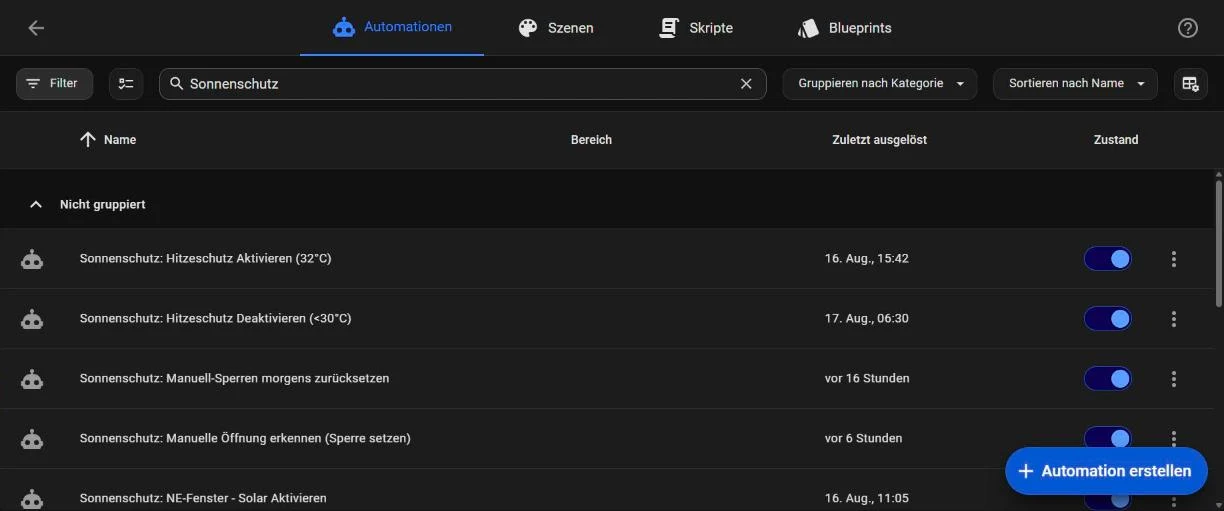Toggle Hitzeschutz Aktivieren (32°C) automation off
This screenshot has width=1224, height=511.
1108,259
